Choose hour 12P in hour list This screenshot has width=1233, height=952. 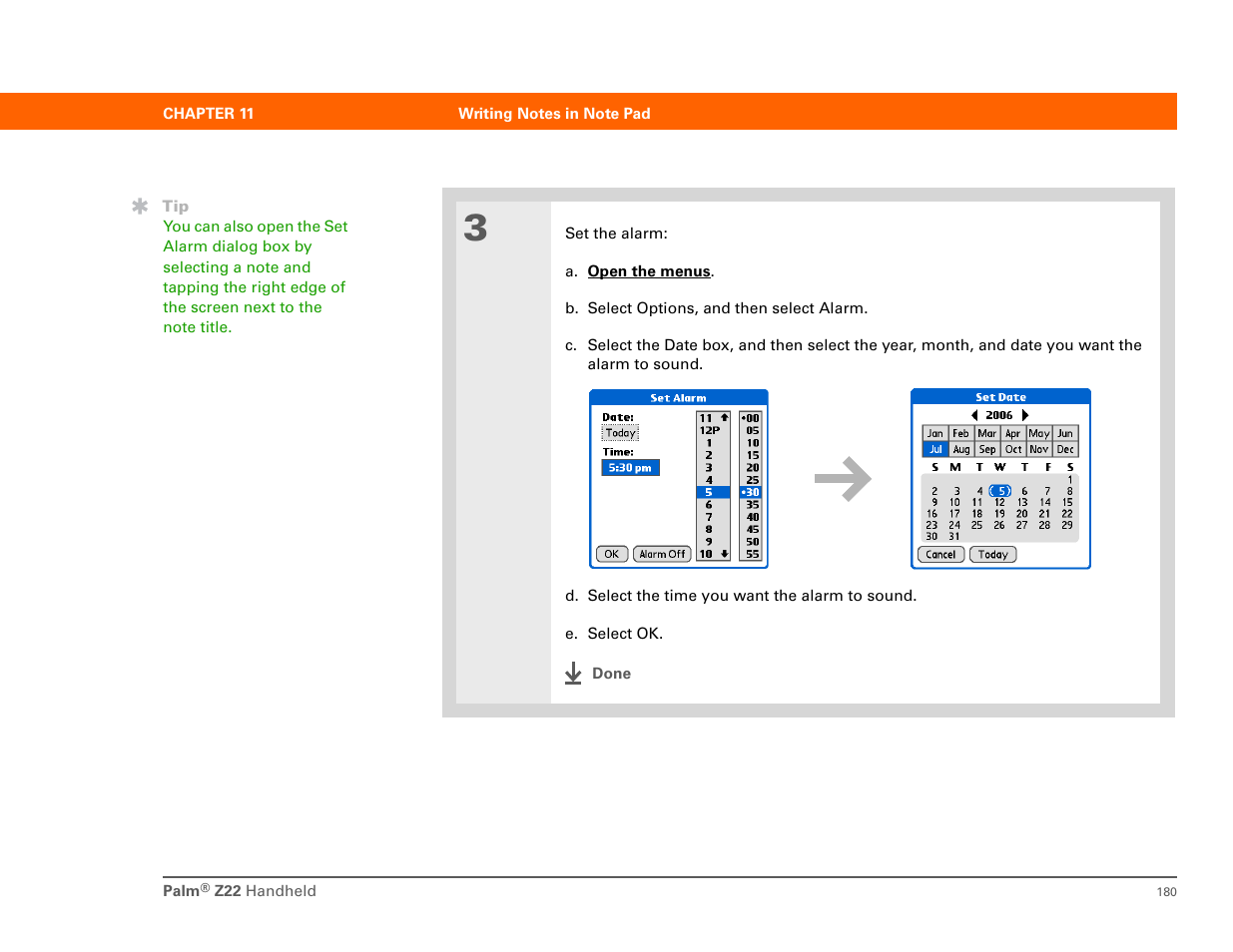coord(710,431)
